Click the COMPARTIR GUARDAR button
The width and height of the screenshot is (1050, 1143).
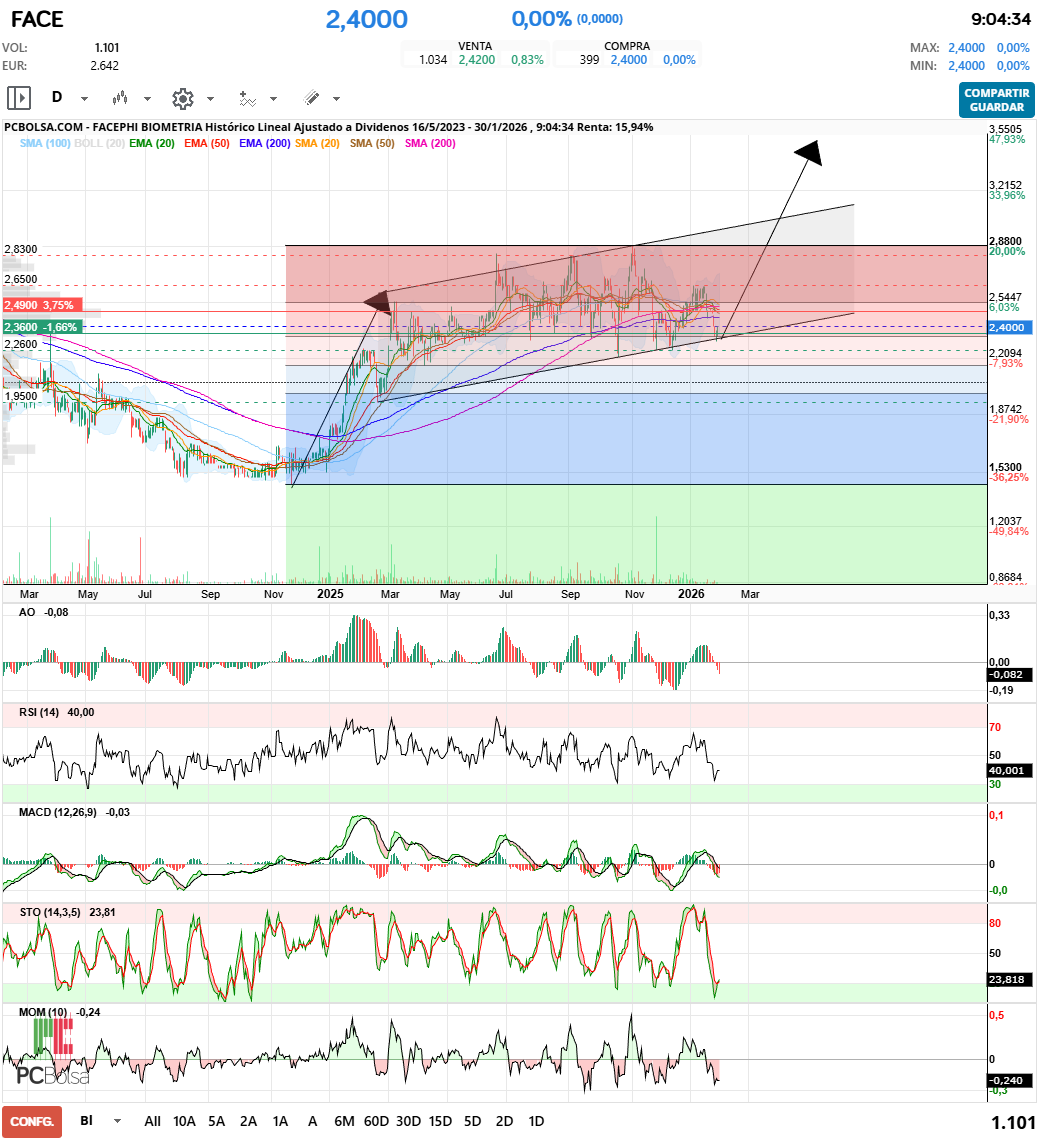click(999, 100)
